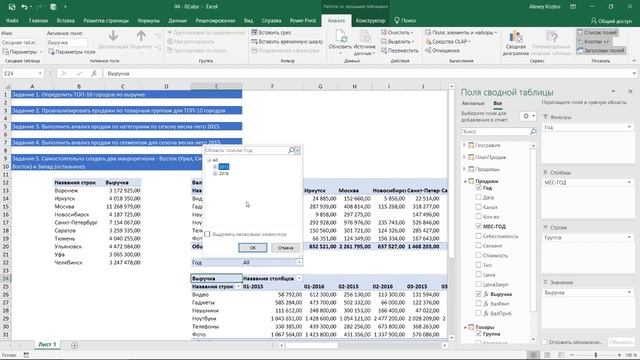
Task: Switch field list to Active (Активные) view
Action: pyautogui.click(x=473, y=103)
